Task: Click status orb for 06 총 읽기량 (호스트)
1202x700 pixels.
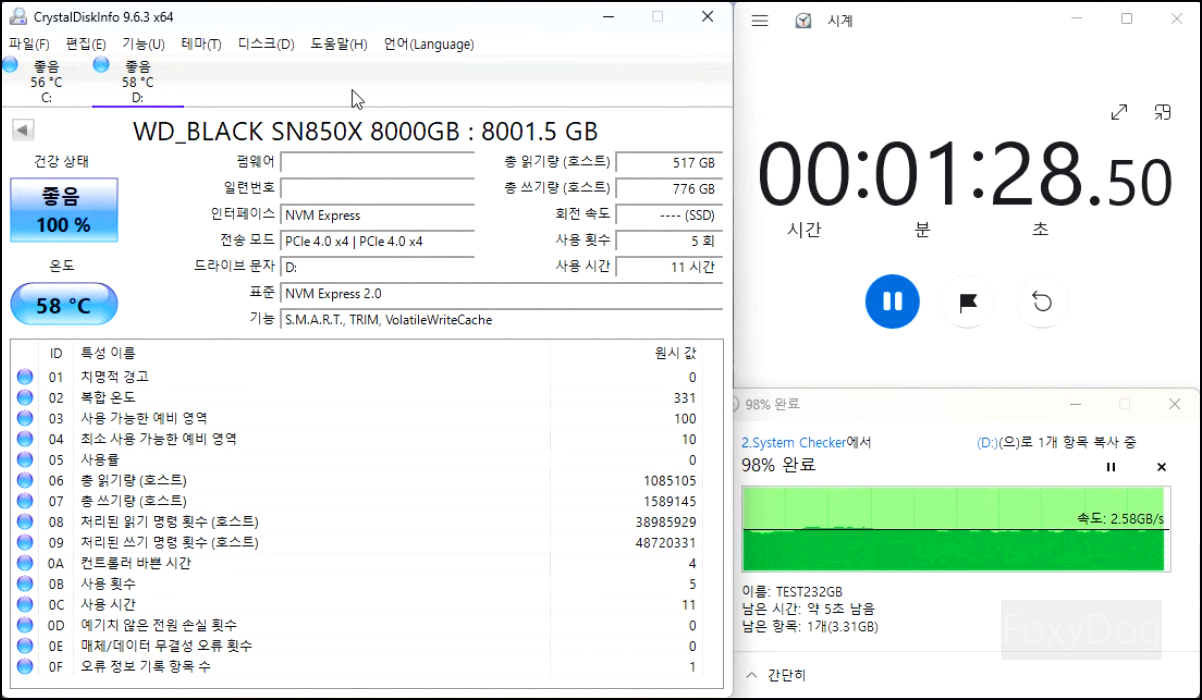Action: [x=25, y=480]
